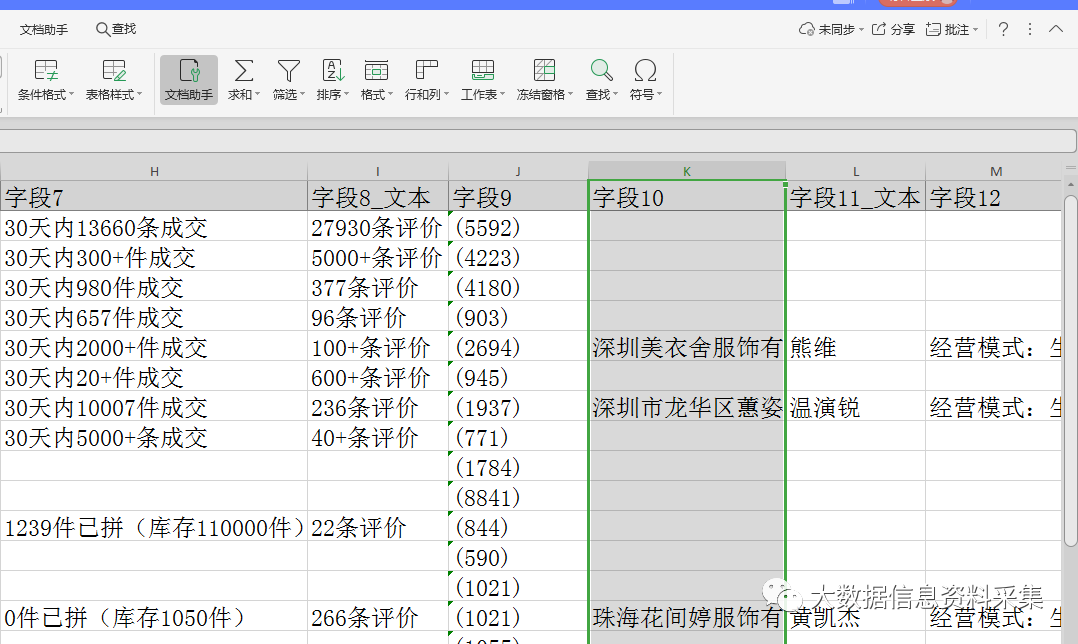Click the 格式 format icon

[376, 70]
